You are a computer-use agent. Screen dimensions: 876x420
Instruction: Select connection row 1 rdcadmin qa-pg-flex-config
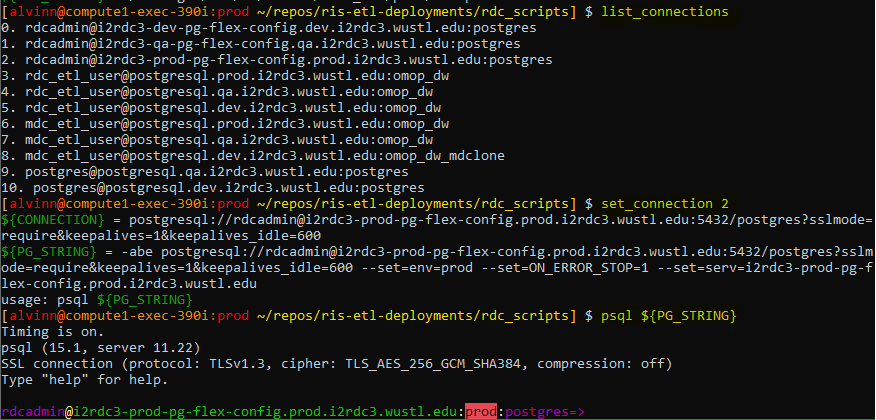coord(261,44)
